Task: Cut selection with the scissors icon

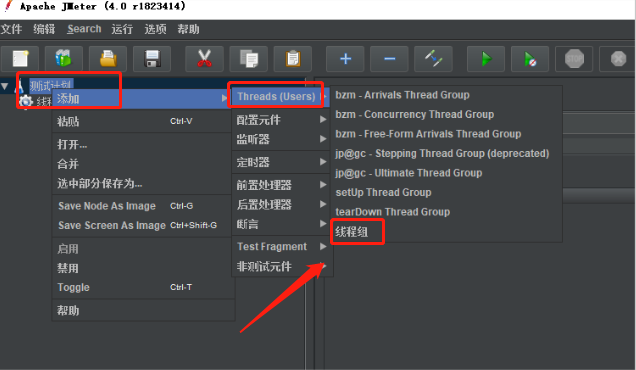Action: click(x=204, y=59)
